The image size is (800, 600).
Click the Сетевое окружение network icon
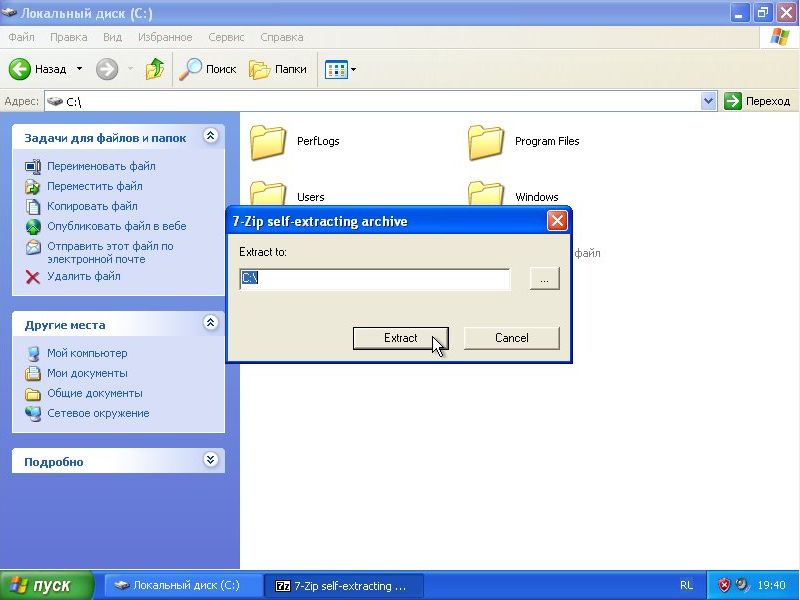(33, 414)
